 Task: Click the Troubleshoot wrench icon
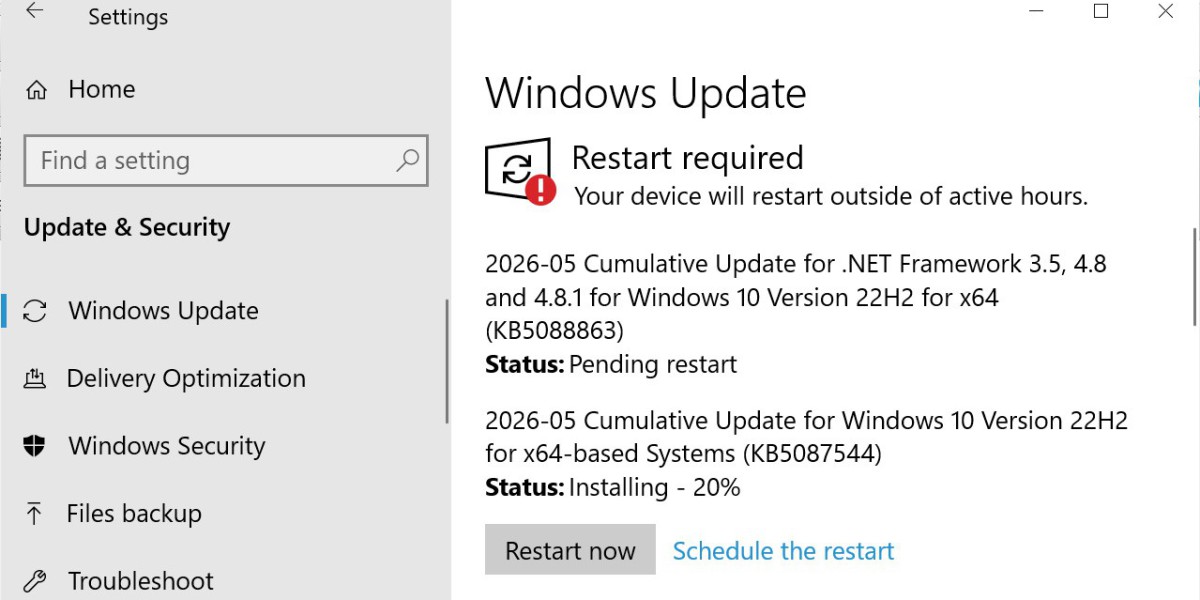coord(35,581)
